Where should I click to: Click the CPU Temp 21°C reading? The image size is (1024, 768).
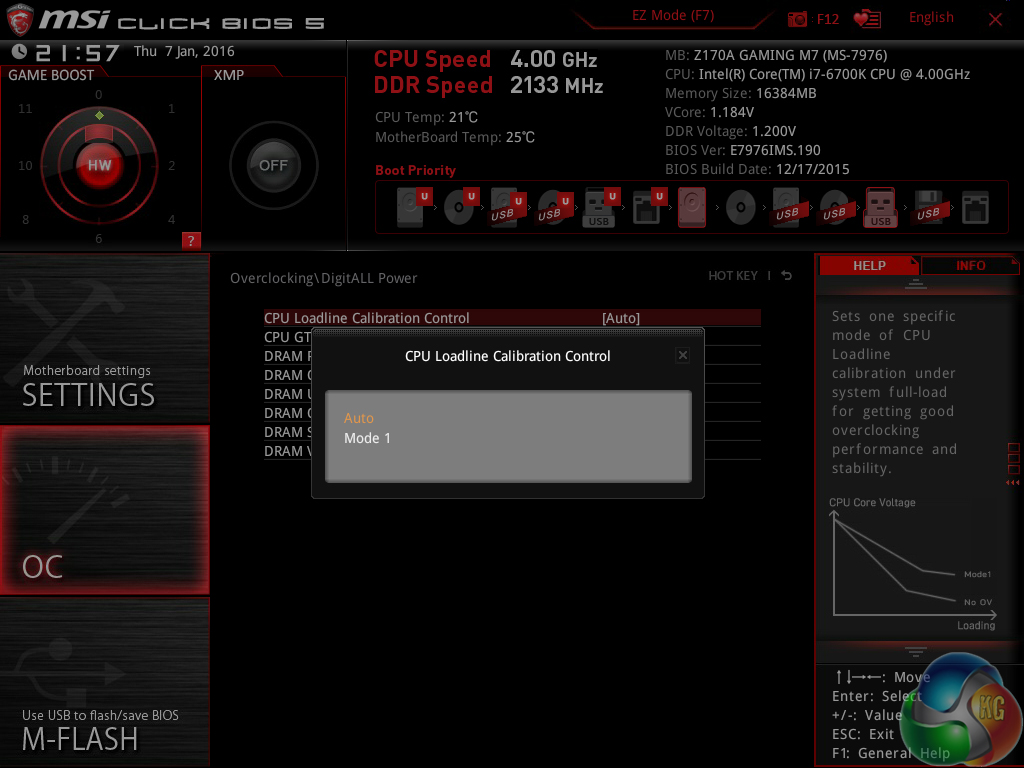point(426,118)
